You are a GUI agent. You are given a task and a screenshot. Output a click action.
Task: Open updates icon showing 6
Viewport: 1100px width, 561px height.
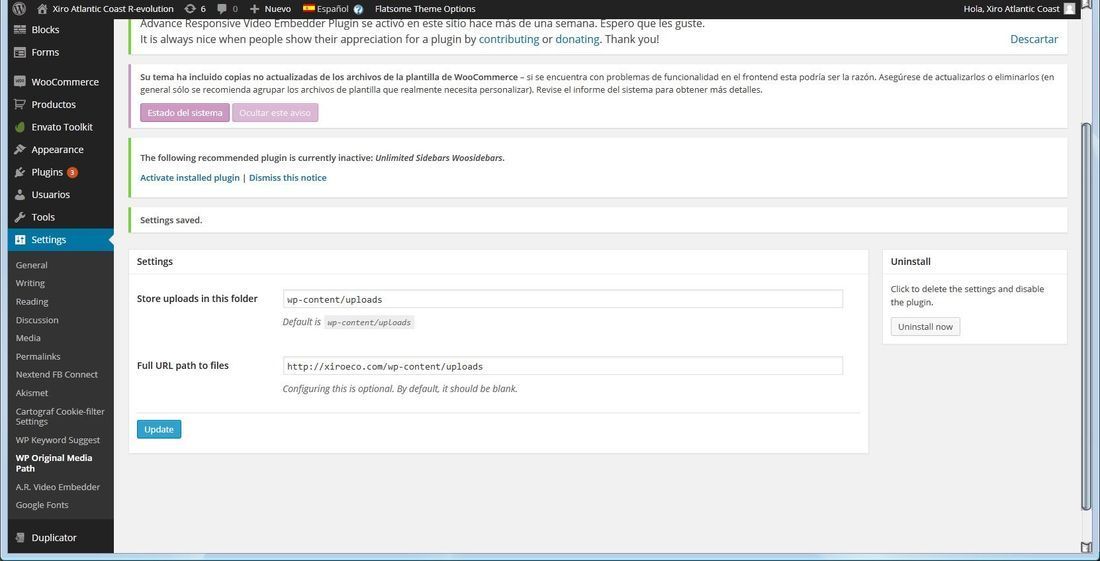point(190,9)
